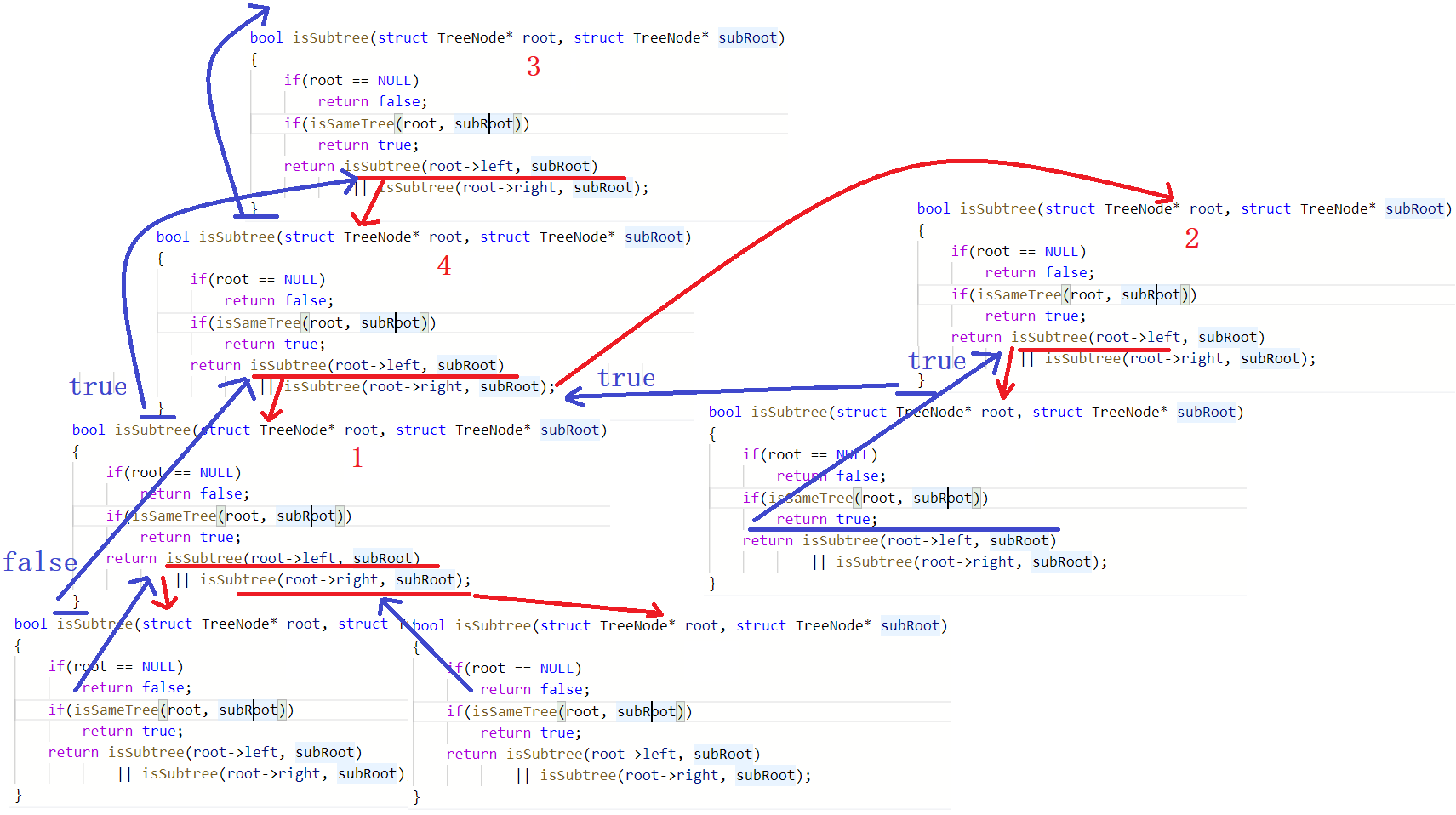The width and height of the screenshot is (1456, 815).
Task: Click 'return false;' in code block numbered 3
Action: click(373, 101)
